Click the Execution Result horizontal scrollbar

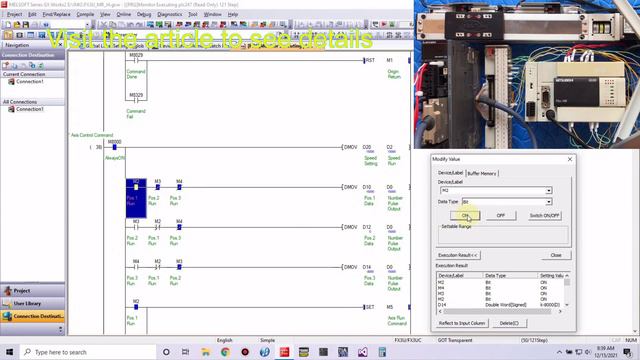click(497, 311)
